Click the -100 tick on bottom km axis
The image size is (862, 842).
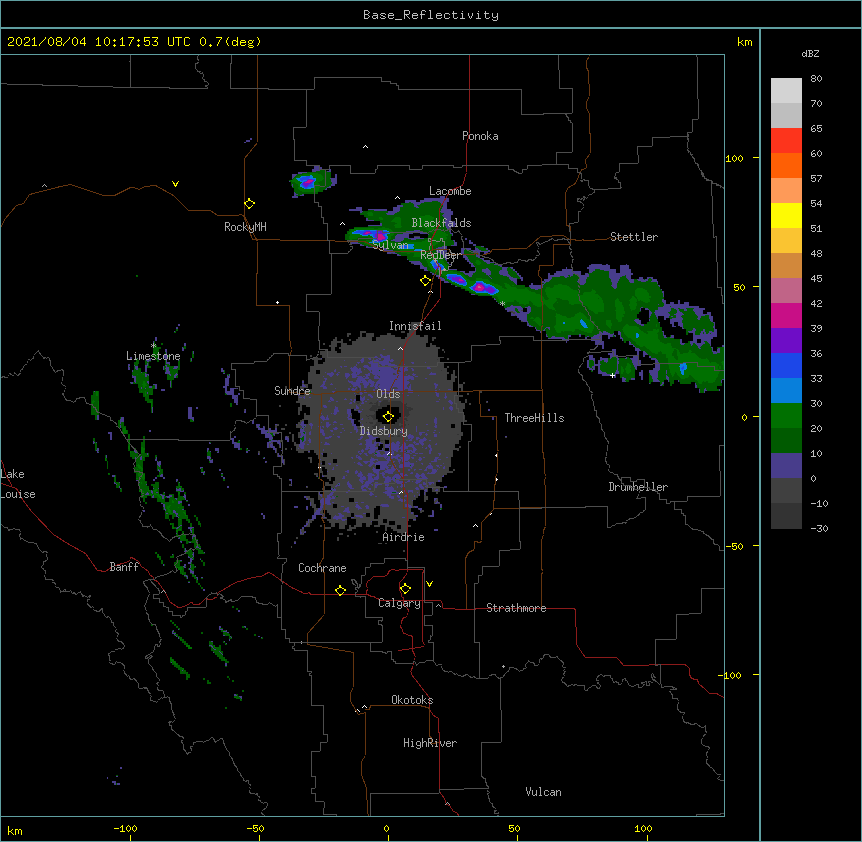125,829
